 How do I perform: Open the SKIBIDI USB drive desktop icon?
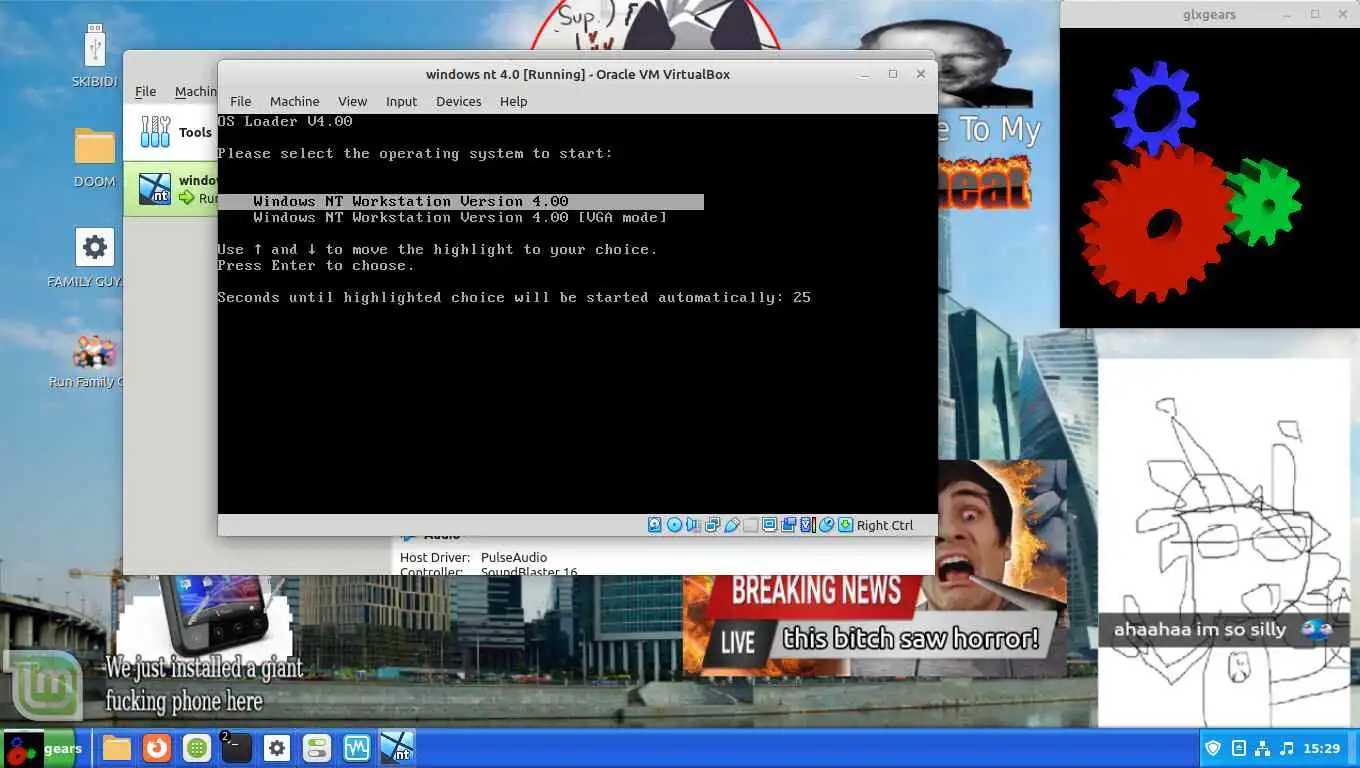95,57
